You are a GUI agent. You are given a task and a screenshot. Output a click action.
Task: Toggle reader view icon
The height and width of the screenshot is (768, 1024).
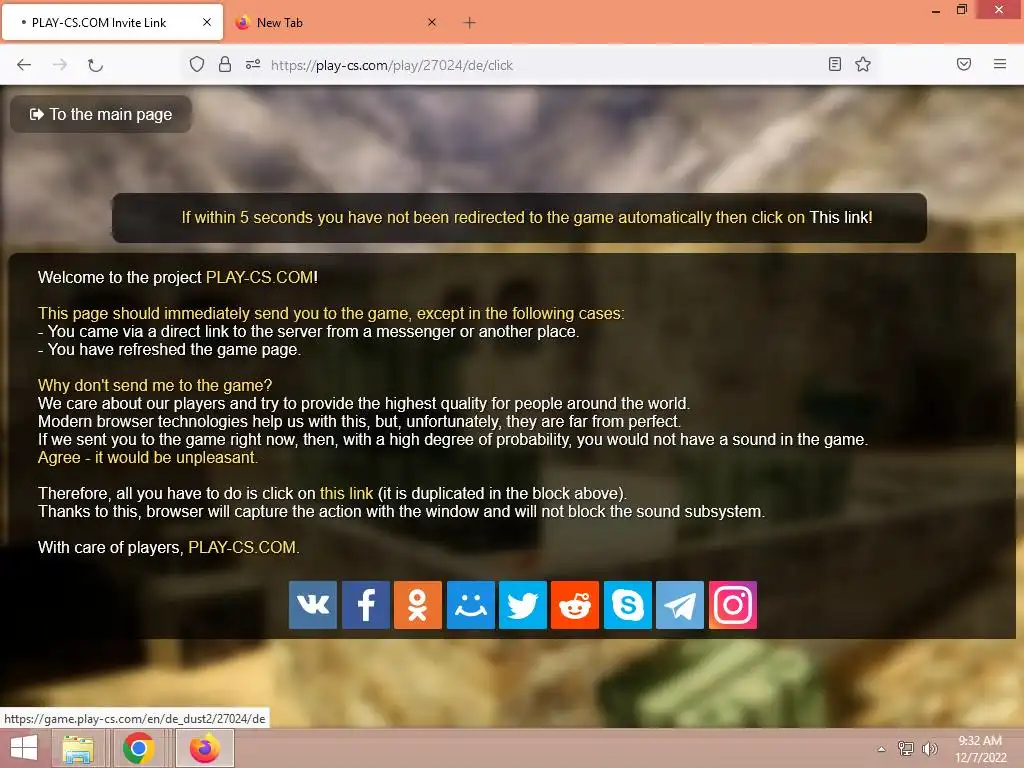tap(835, 64)
